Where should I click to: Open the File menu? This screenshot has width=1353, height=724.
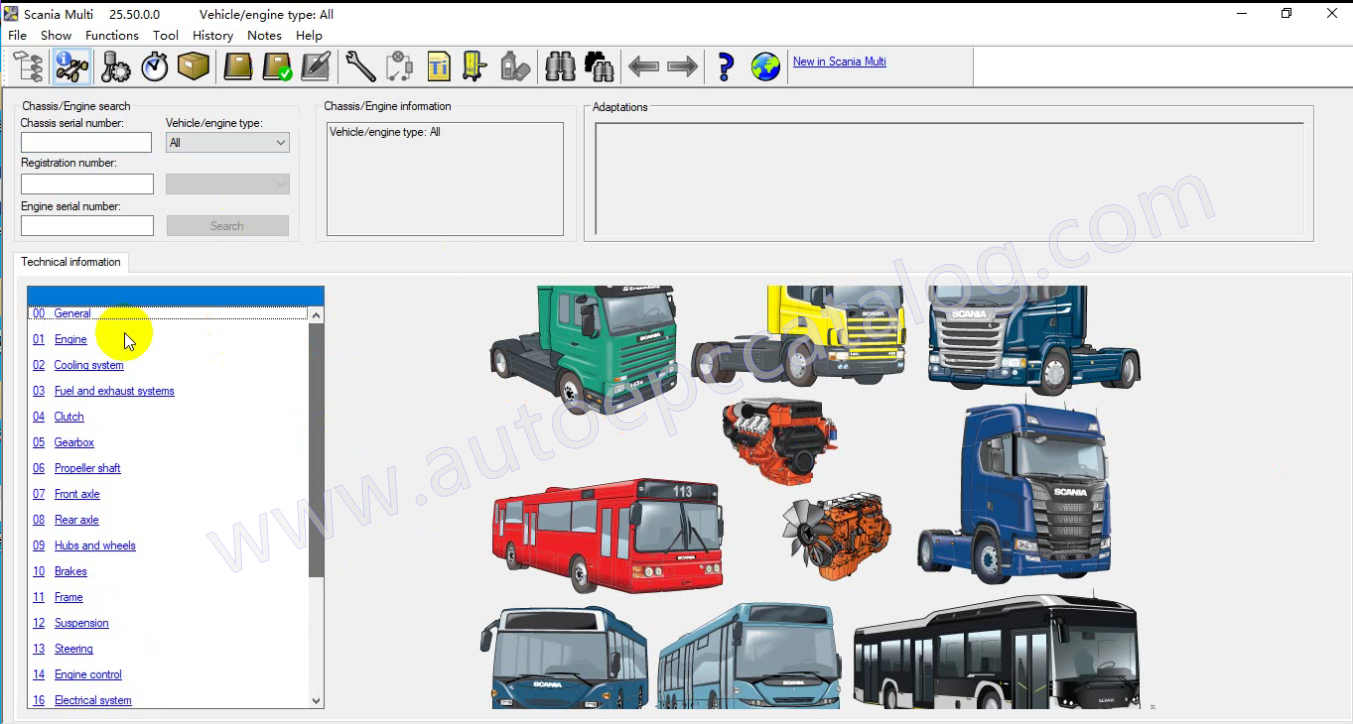[x=17, y=35]
